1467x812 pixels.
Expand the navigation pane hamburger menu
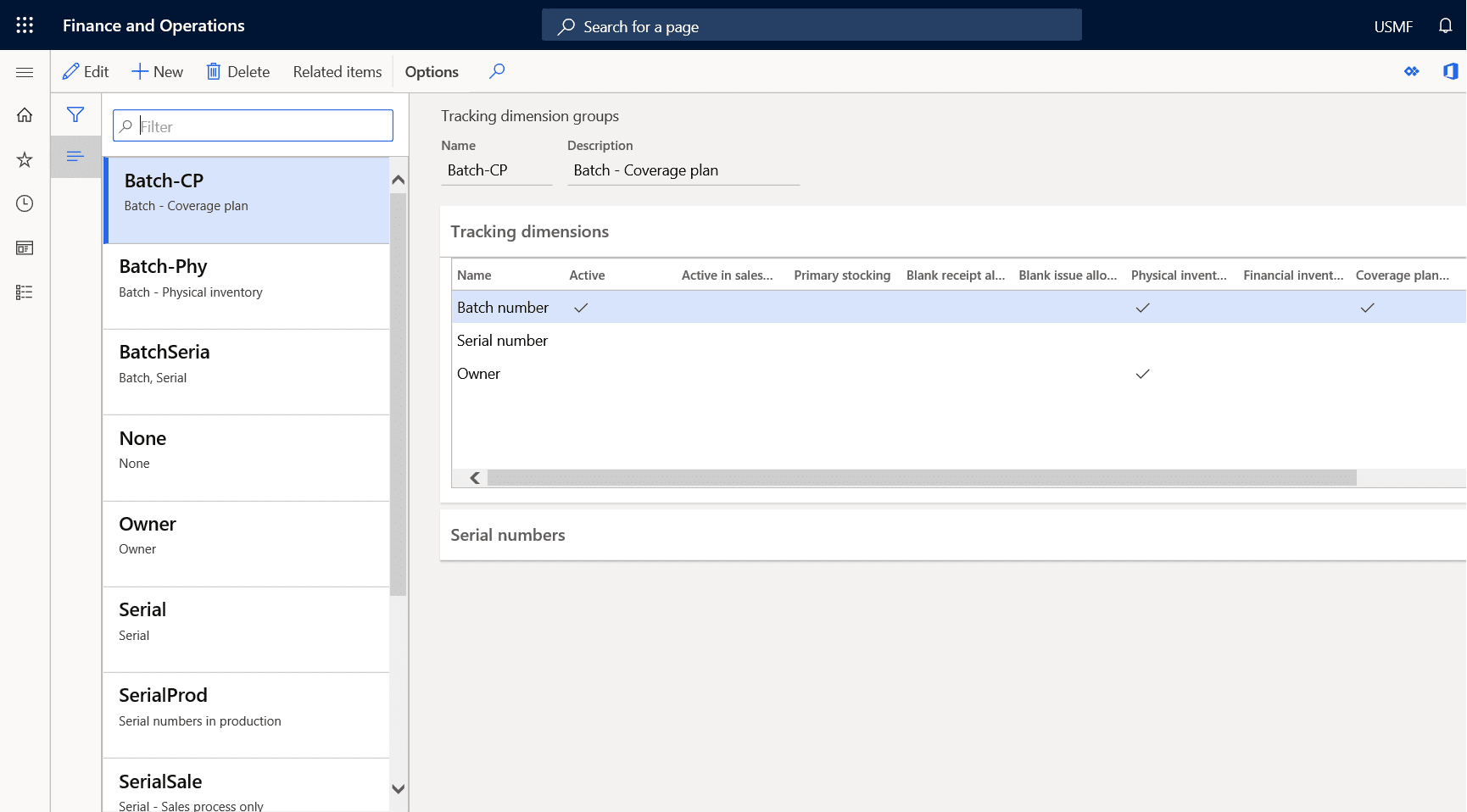click(x=25, y=72)
